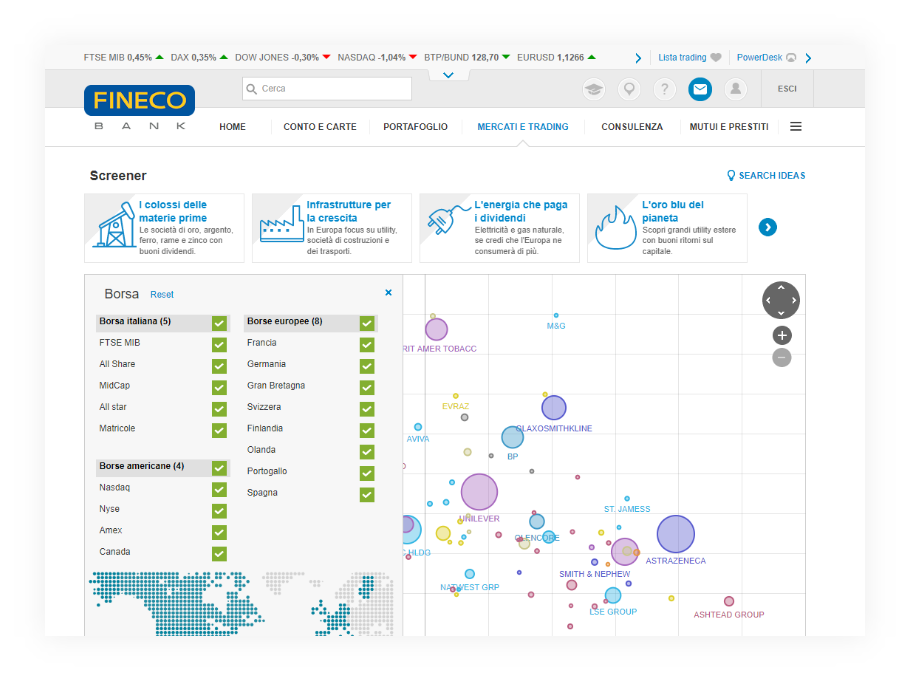Image resolution: width=910 pixels, height=681 pixels.
Task: Click the Lista trading heart icon
Action: click(716, 57)
